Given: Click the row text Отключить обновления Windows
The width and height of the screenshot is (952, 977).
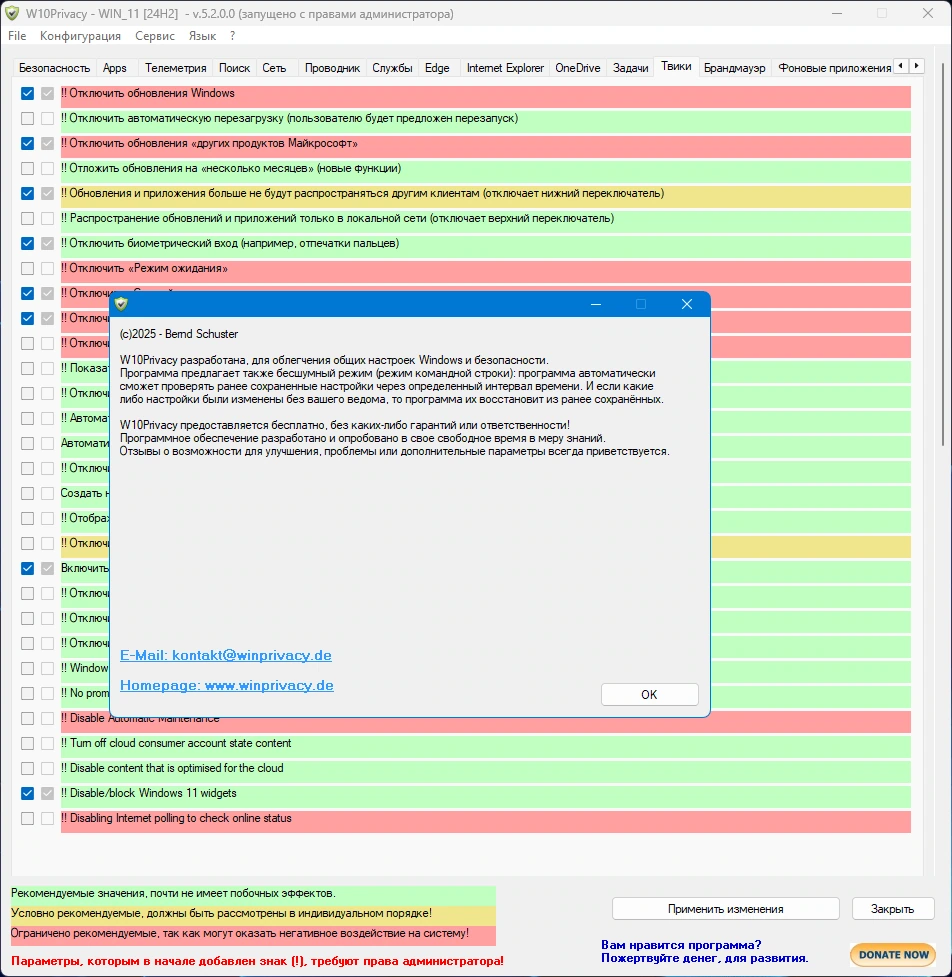Looking at the screenshot, I should pyautogui.click(x=148, y=93).
